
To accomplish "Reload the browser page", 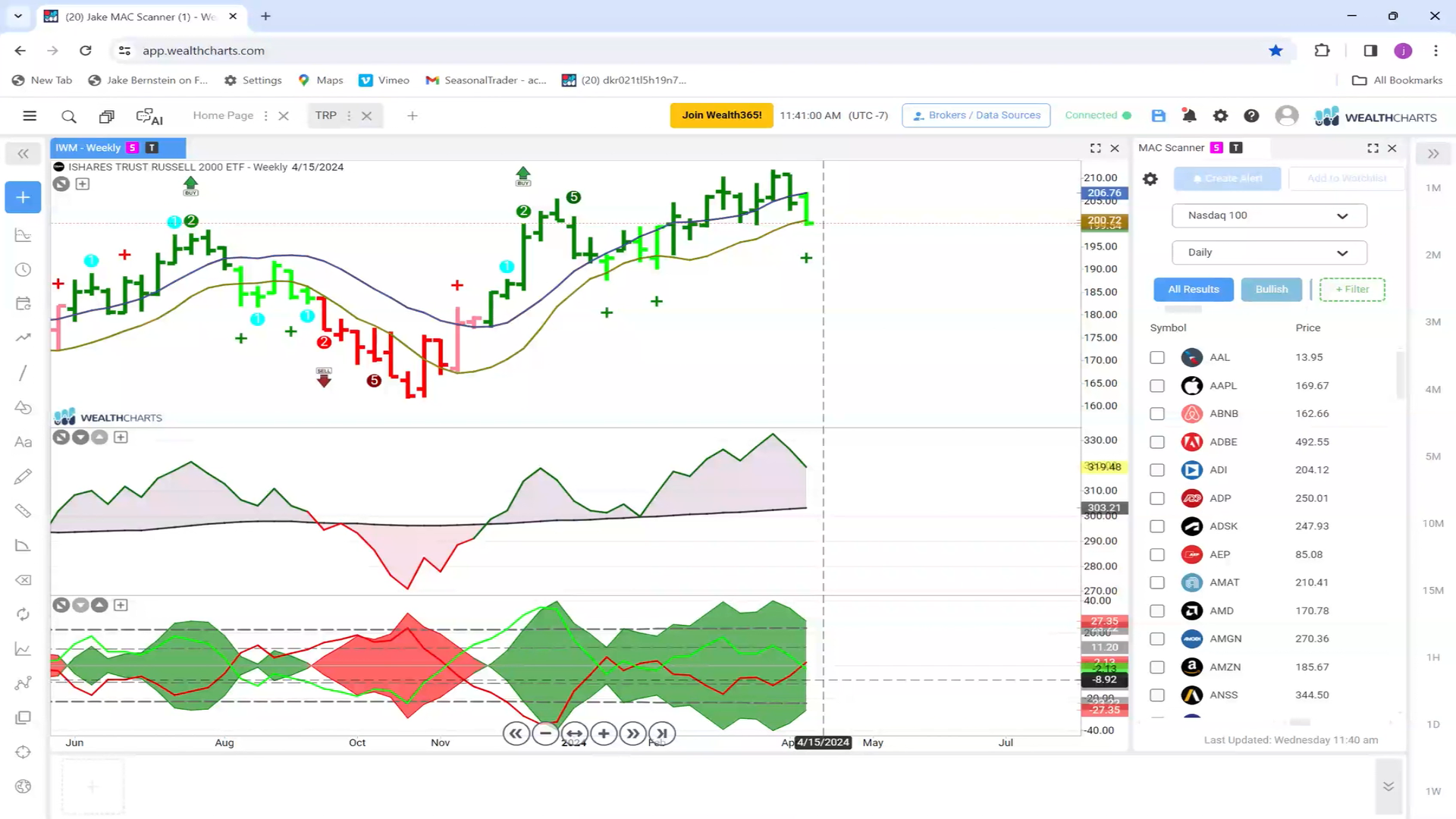I will [86, 51].
